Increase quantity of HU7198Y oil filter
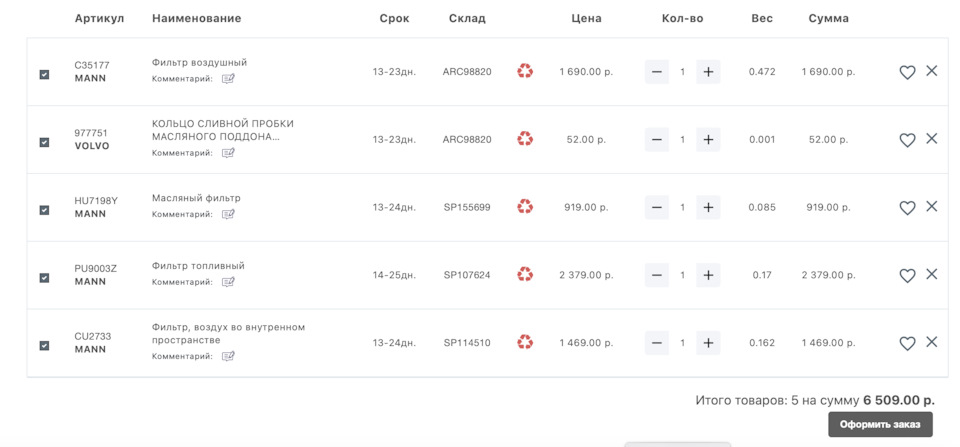The width and height of the screenshot is (960, 447). point(708,207)
